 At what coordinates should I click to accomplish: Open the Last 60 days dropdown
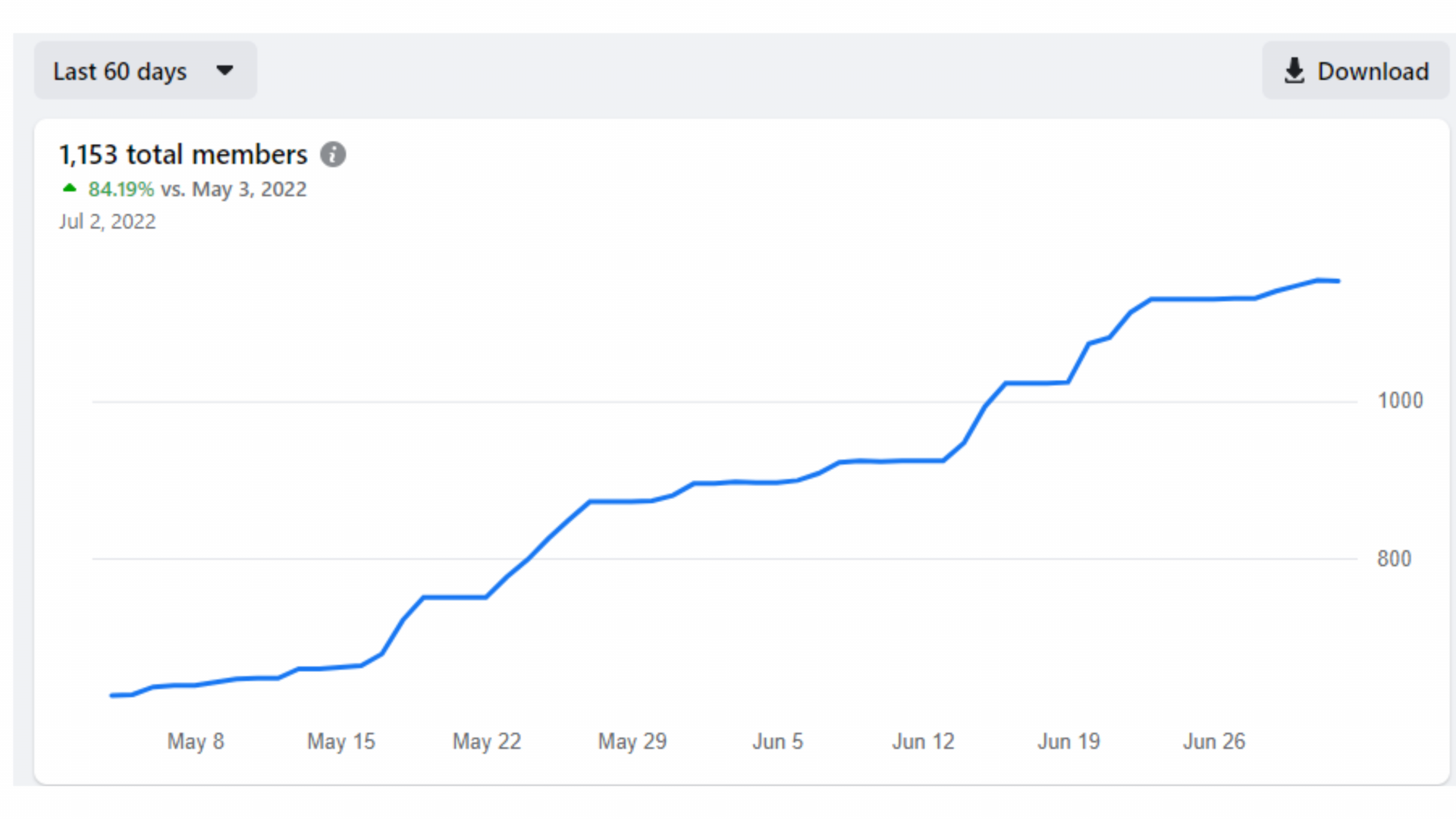point(144,71)
